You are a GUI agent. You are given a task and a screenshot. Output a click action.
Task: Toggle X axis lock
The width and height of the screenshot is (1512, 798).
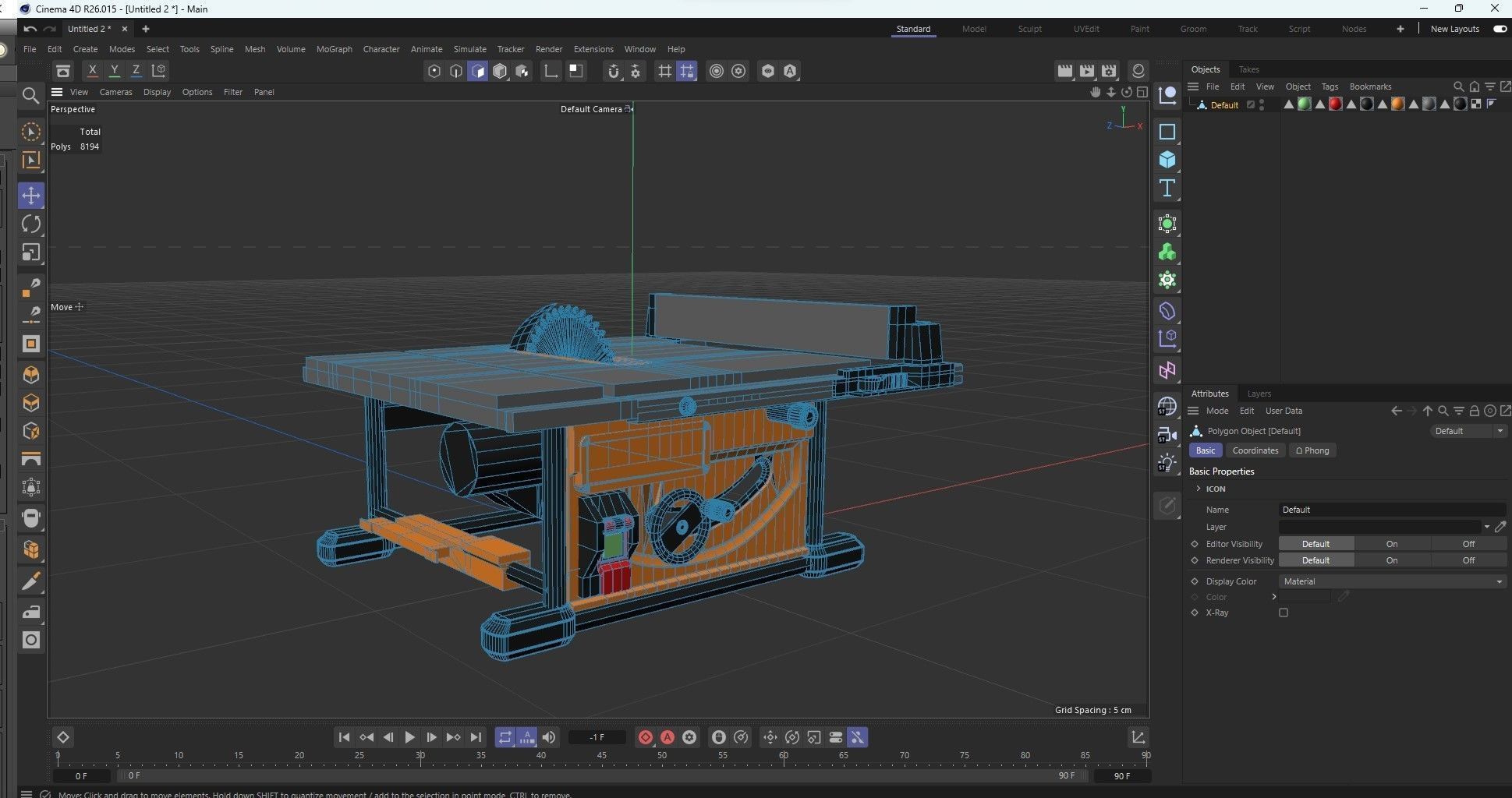tap(92, 71)
